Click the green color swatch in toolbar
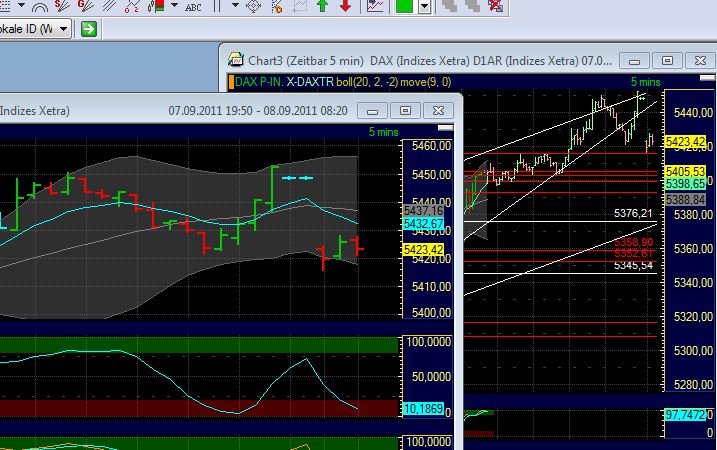 pyautogui.click(x=404, y=6)
